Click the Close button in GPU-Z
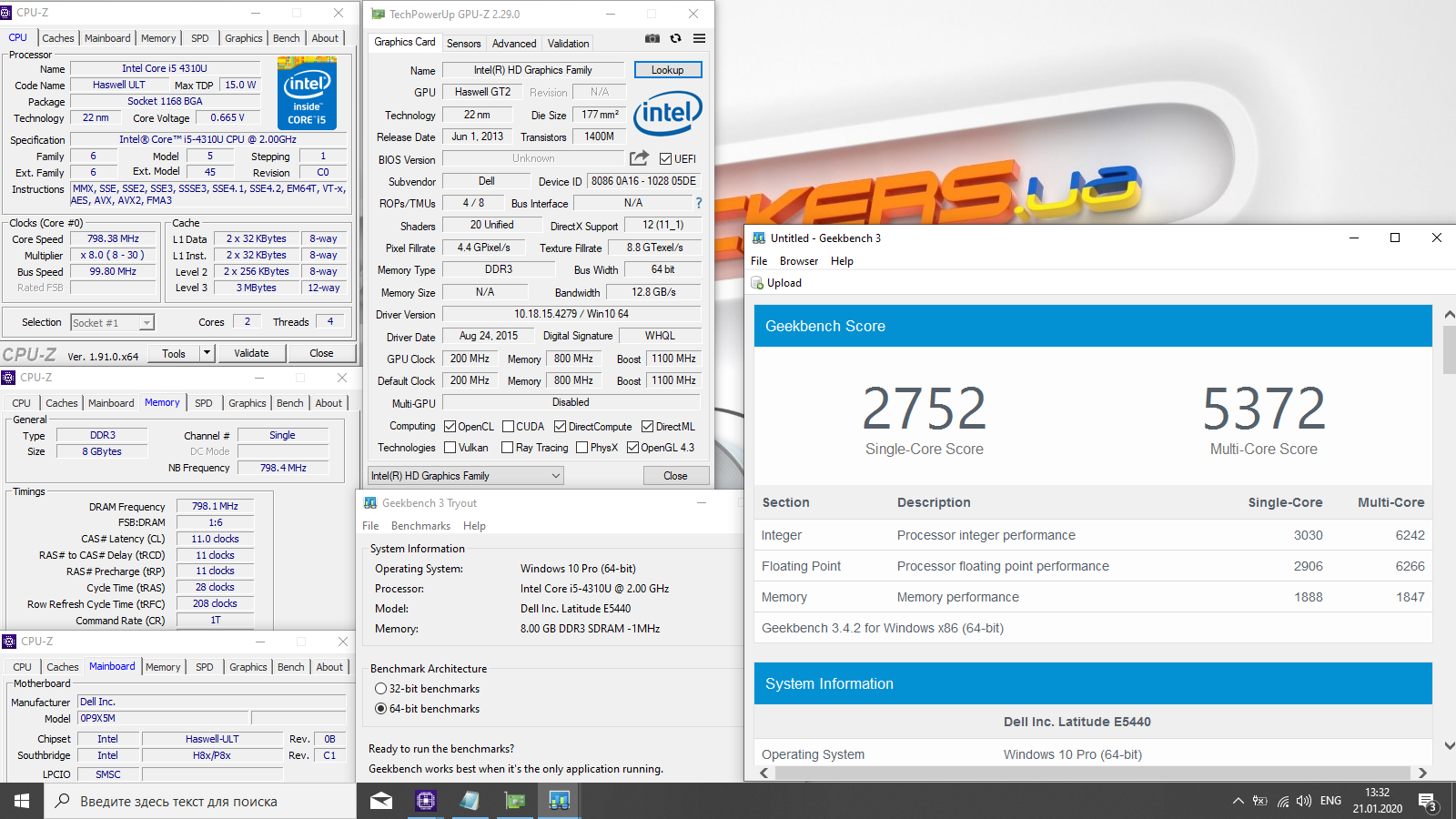 click(675, 475)
